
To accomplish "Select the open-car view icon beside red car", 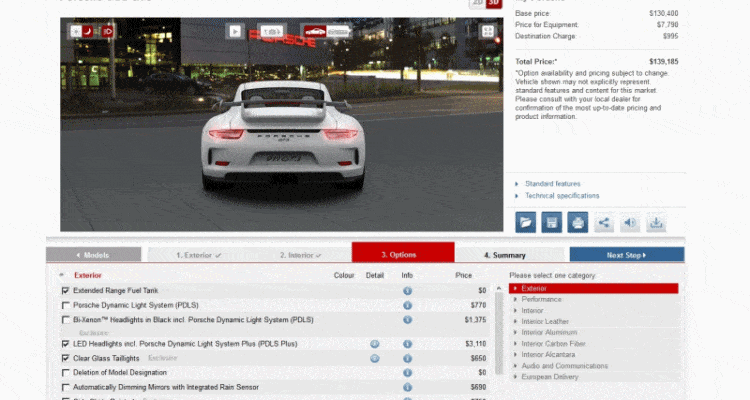I will pyautogui.click(x=339, y=32).
